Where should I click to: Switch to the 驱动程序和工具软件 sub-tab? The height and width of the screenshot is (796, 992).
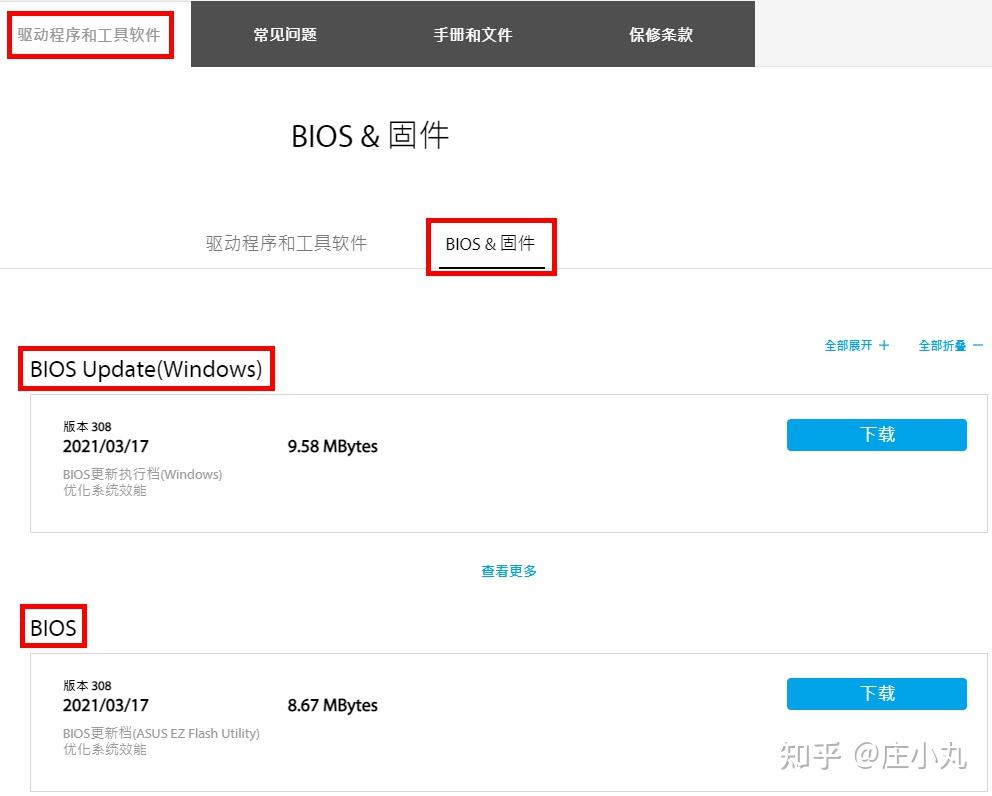287,243
